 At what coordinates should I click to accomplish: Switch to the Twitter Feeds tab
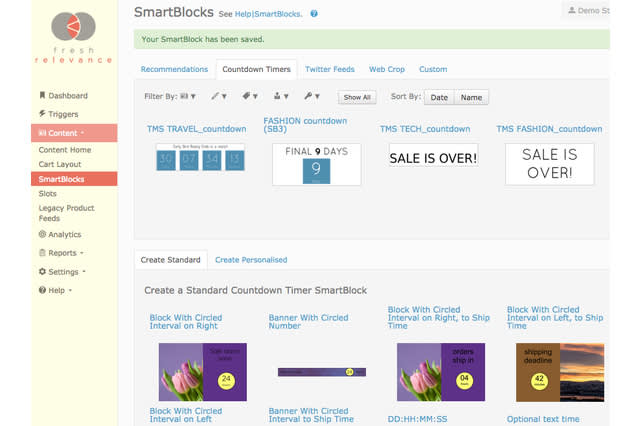tap(329, 69)
